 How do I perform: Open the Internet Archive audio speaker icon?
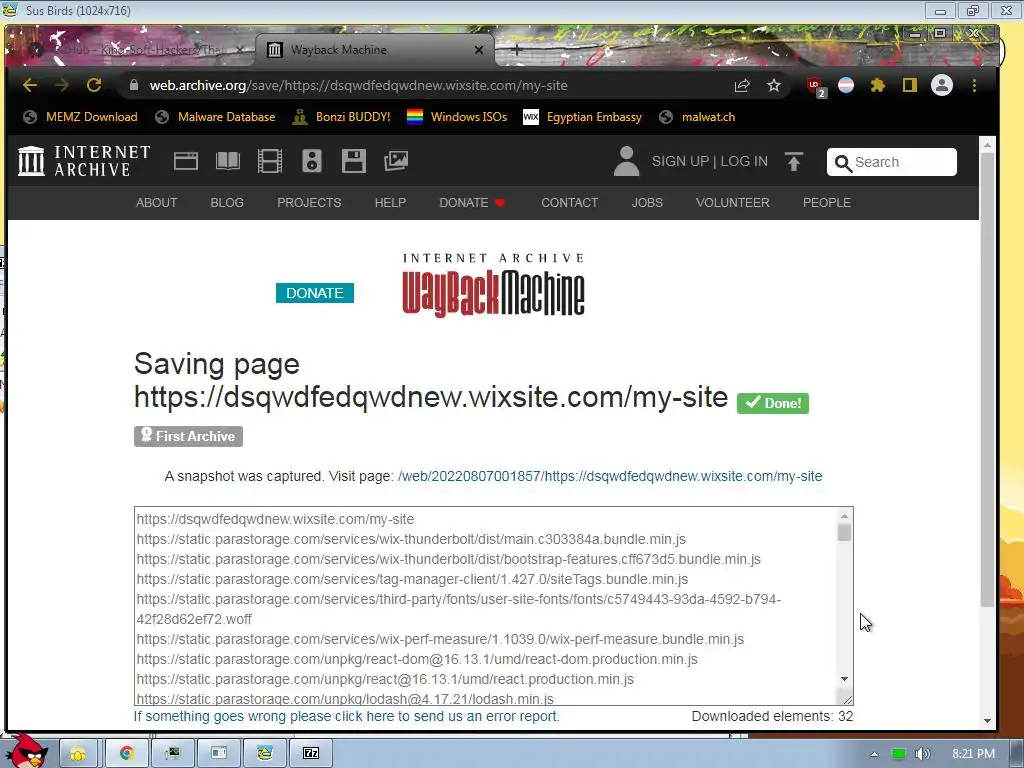point(312,161)
